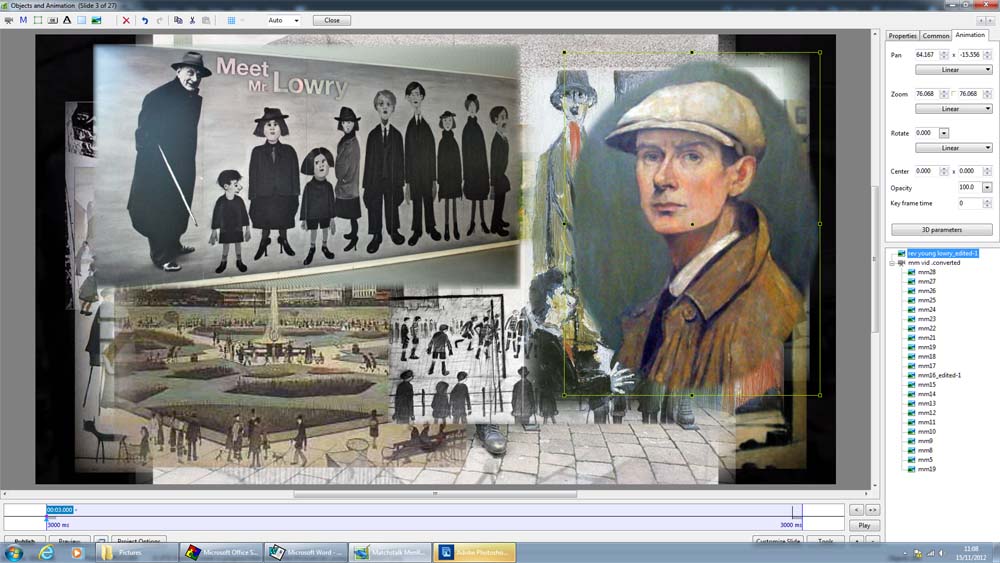Click the Center Y value field
The height and width of the screenshot is (563, 1000).
971,172
